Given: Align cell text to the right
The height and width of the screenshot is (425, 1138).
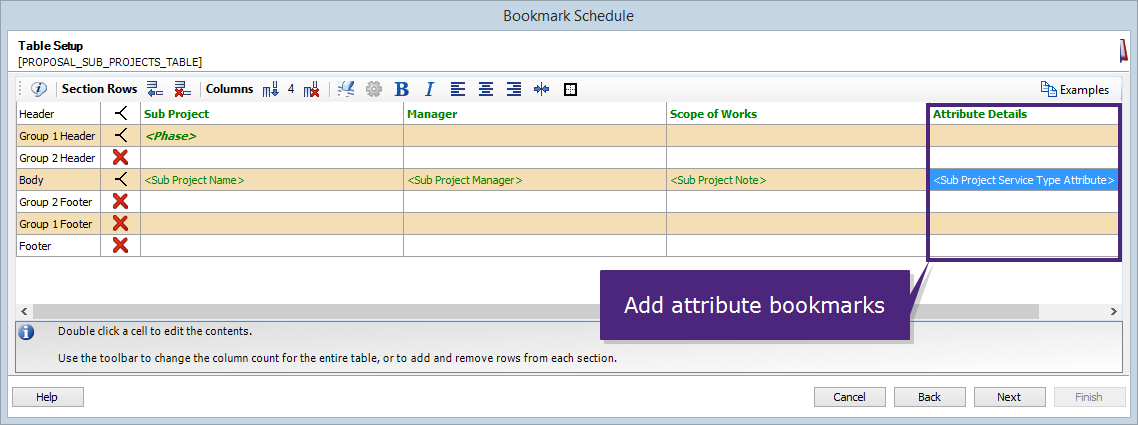Looking at the screenshot, I should pos(514,89).
